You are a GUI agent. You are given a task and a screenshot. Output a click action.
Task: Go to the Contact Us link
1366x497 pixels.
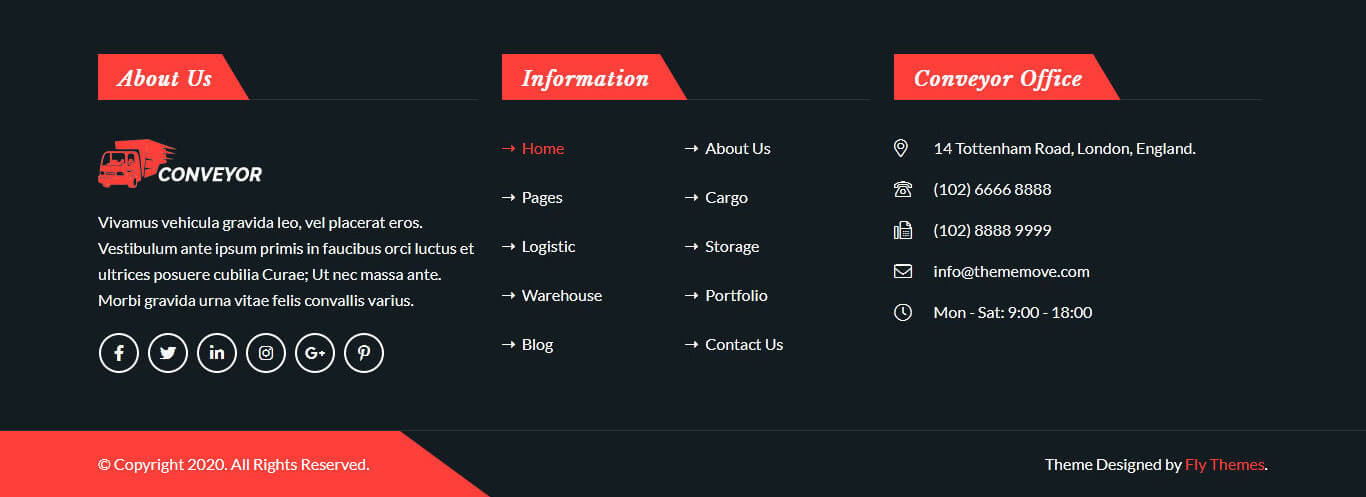point(744,344)
